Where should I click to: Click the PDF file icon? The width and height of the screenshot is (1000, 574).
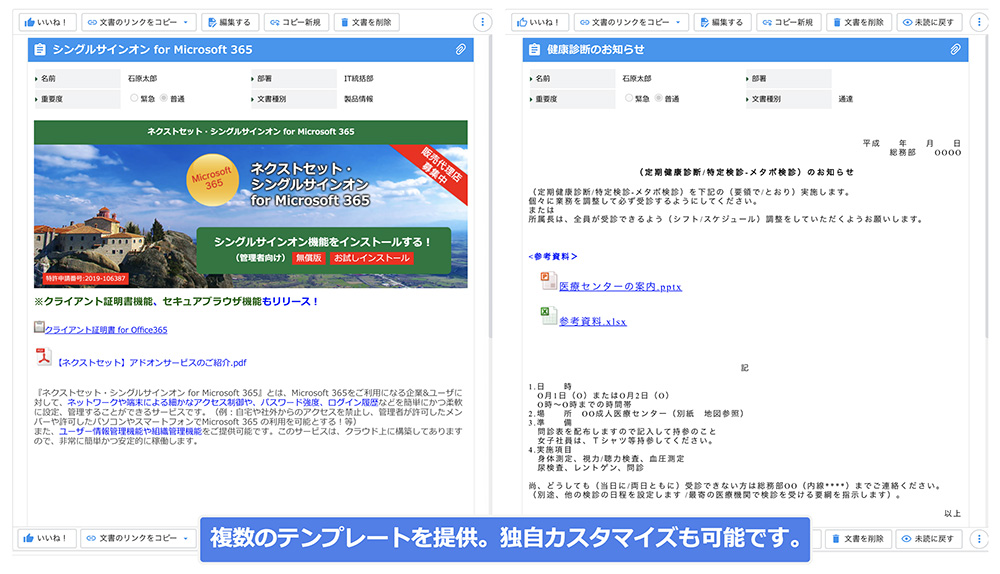click(x=43, y=357)
